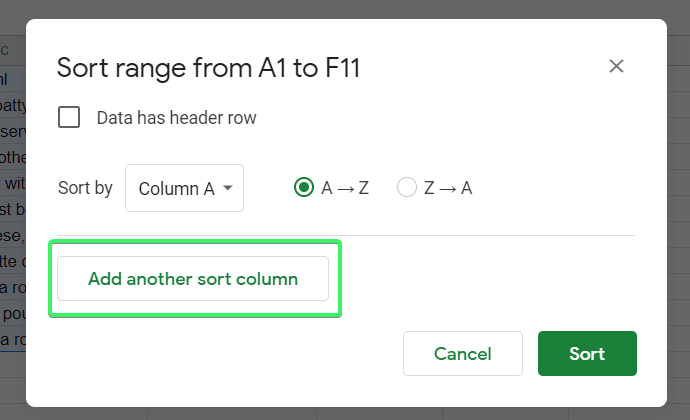Image resolution: width=690 pixels, height=420 pixels.
Task: Close the Sort range dialog with X
Action: coord(616,67)
